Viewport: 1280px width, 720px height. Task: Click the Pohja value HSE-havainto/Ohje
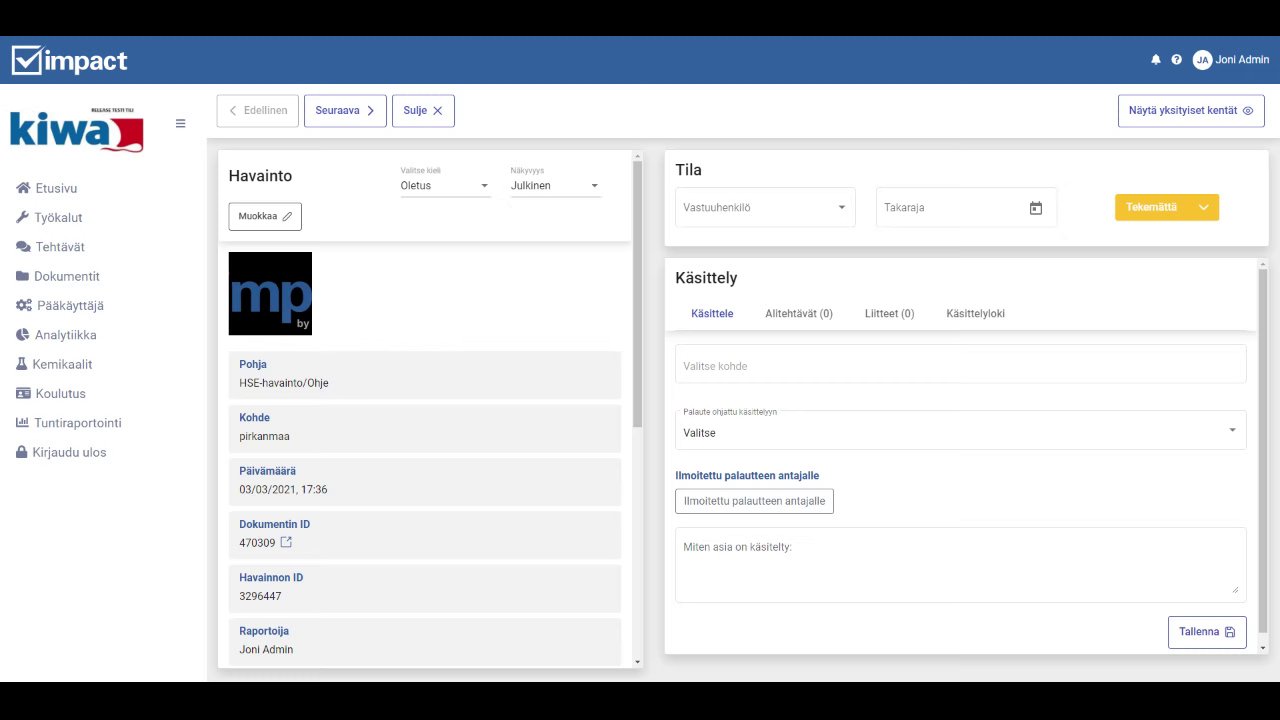(284, 383)
